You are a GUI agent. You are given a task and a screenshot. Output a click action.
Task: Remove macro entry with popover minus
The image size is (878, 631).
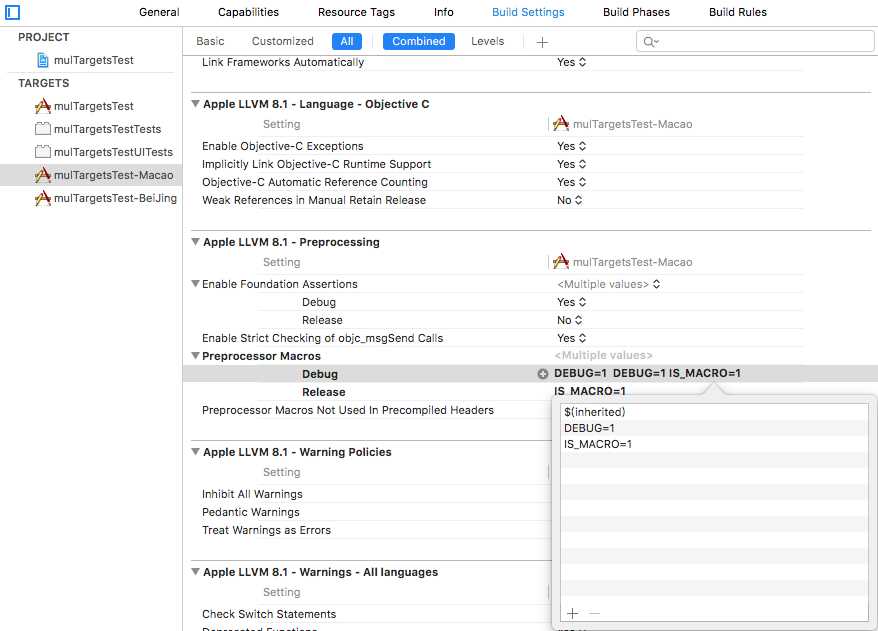595,613
